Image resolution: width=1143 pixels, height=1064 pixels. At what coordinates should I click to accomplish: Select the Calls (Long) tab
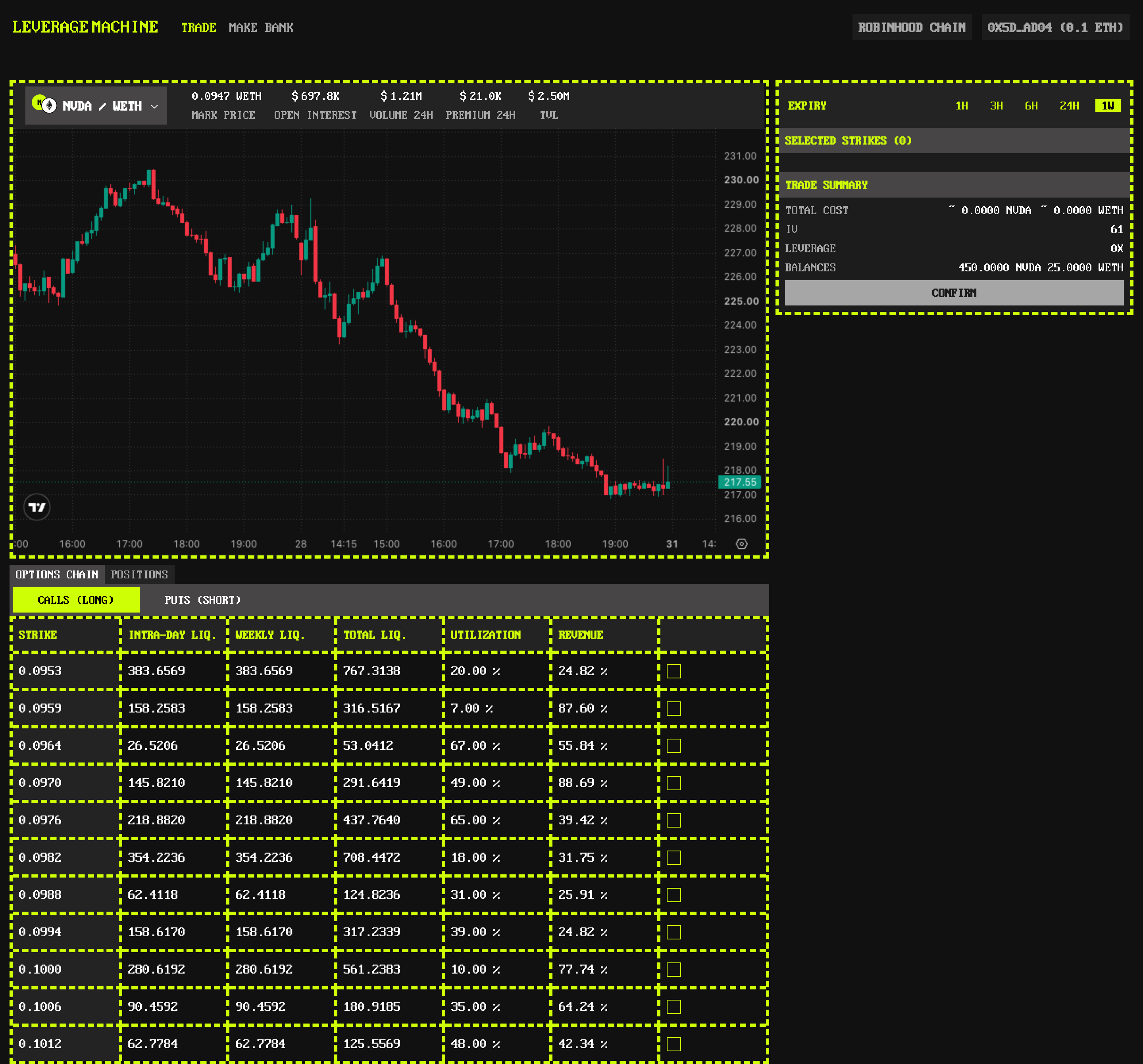tap(76, 599)
